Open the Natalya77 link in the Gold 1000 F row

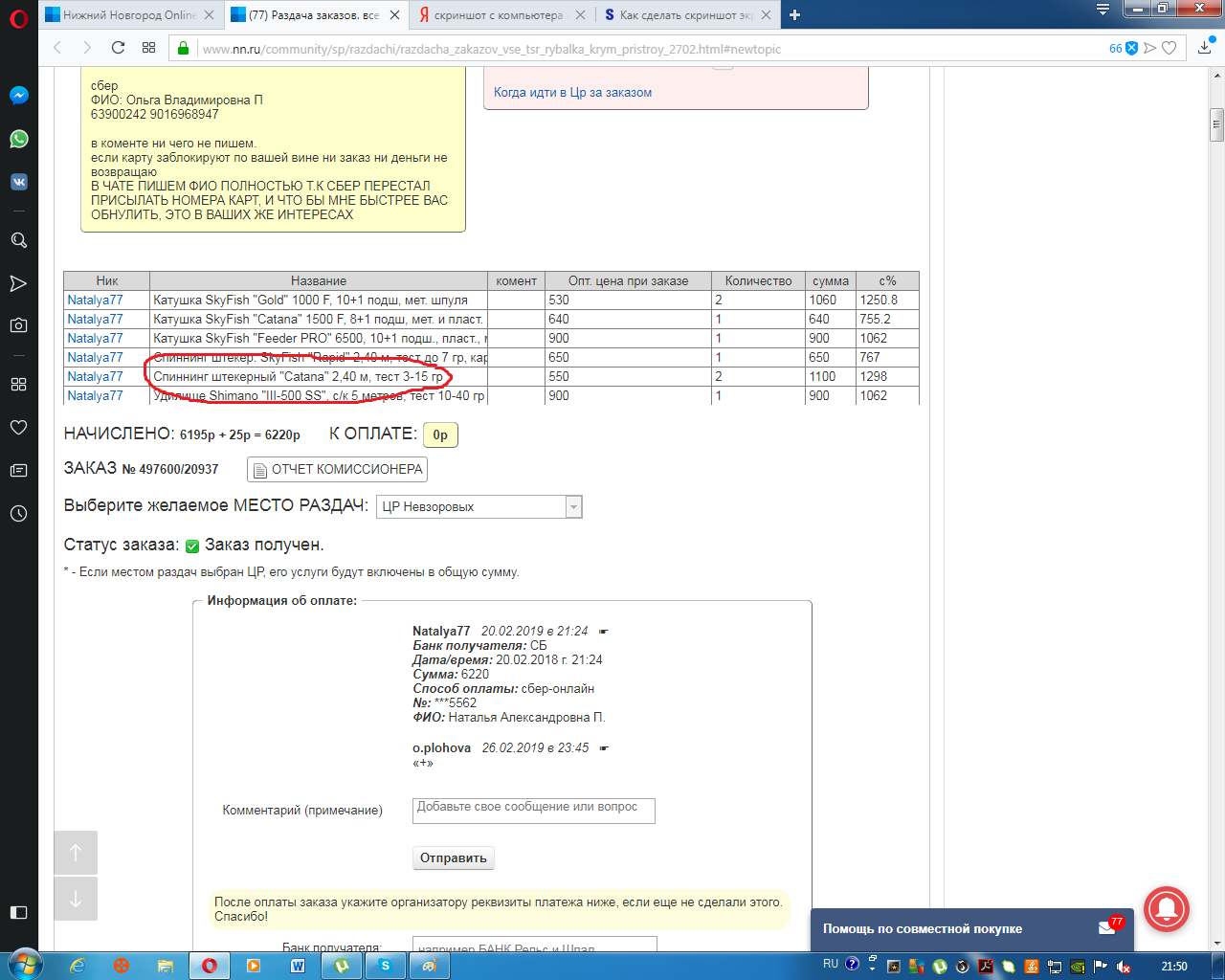(95, 300)
